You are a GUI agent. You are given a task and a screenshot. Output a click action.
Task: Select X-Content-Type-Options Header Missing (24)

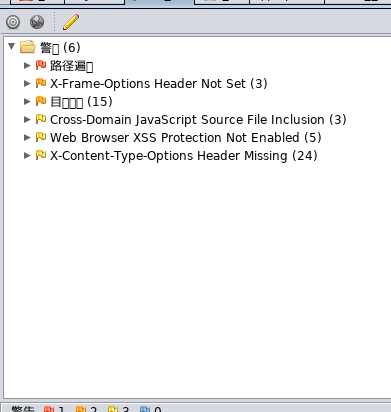point(184,156)
